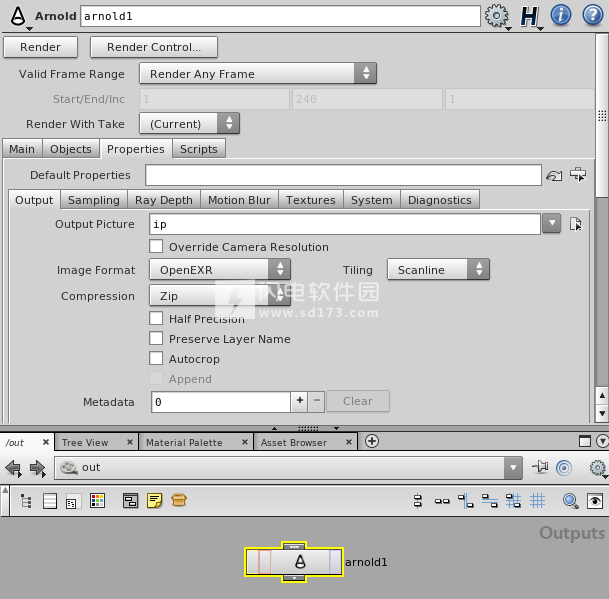Click the Default Properties input field

point(343,175)
